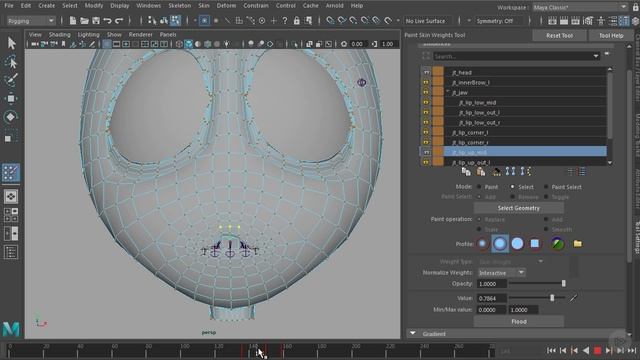Image resolution: width=640 pixels, height=360 pixels.
Task: Choose the Rotate tool in the toolbox
Action: [11, 117]
